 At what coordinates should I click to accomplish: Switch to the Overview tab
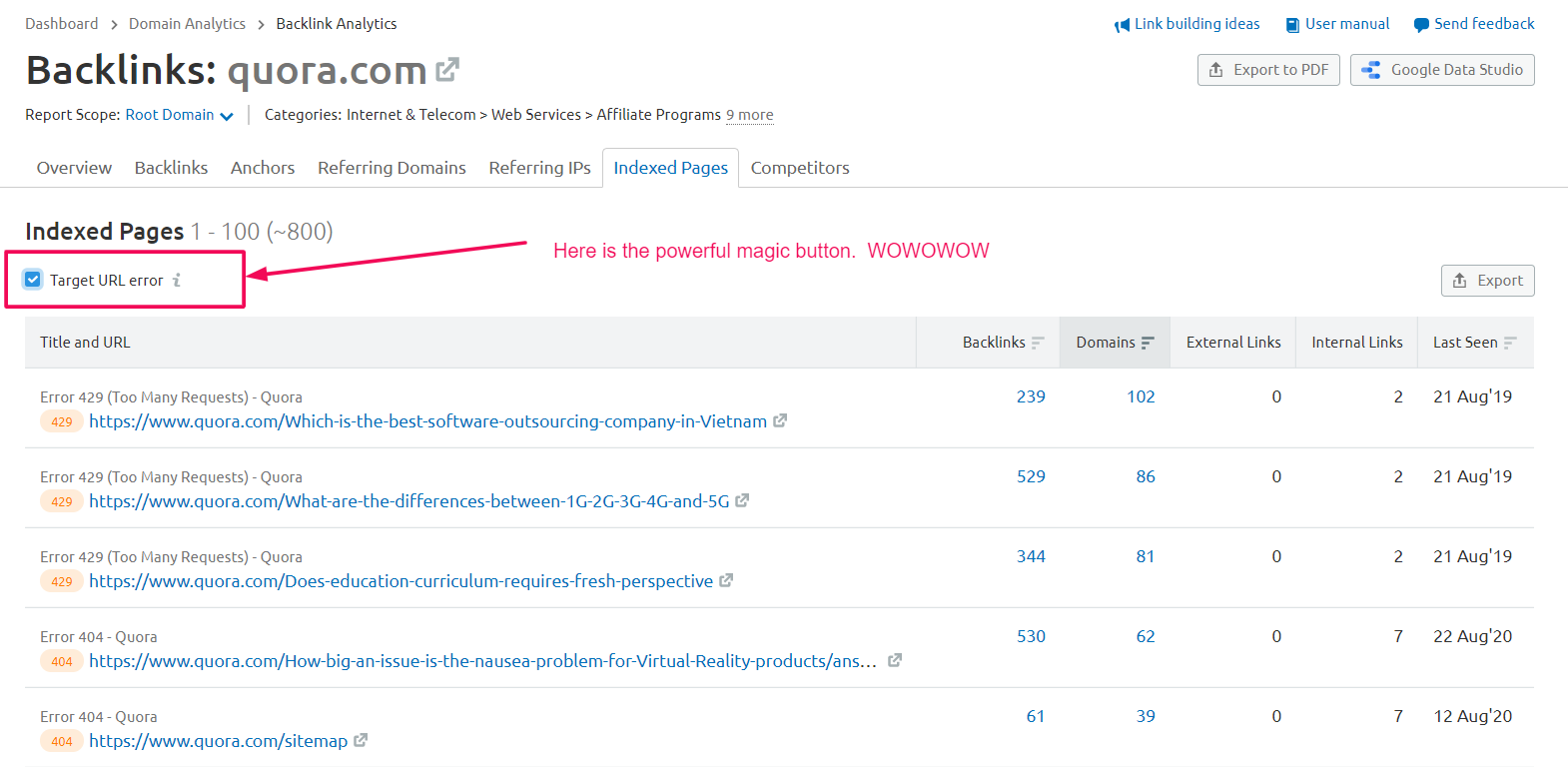(74, 168)
